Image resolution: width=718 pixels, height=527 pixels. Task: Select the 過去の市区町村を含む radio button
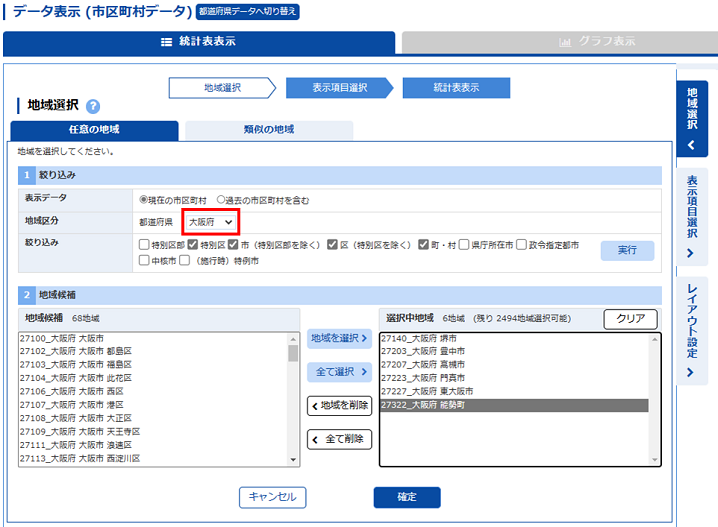tap(222, 199)
